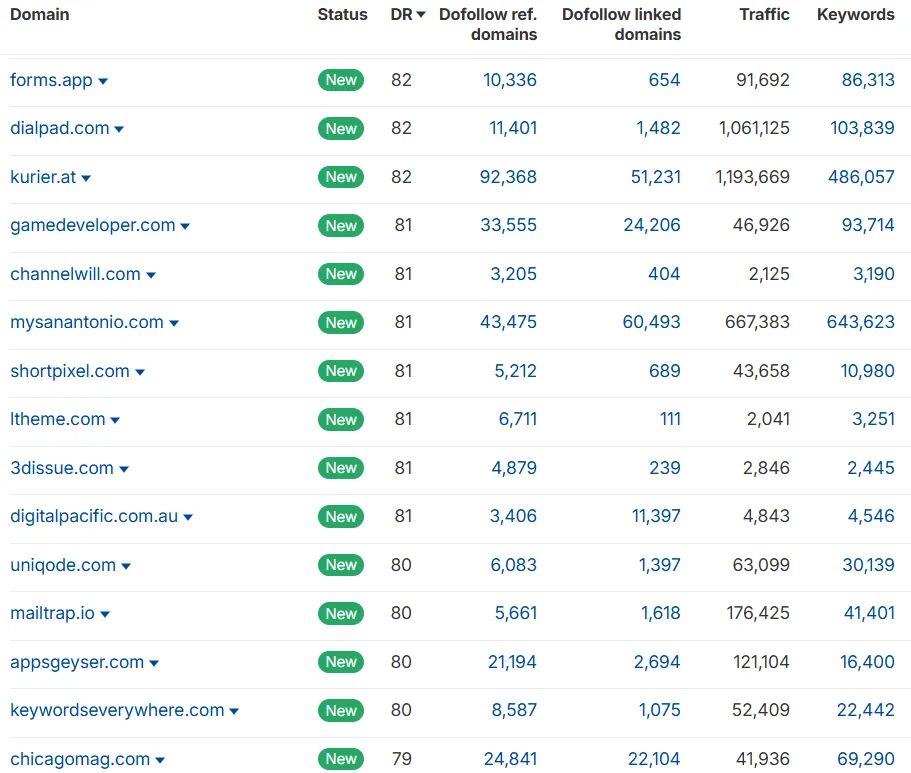Image resolution: width=911 pixels, height=773 pixels.
Task: Expand the dropdown arrow next to appsgeyser.com
Action: (x=154, y=664)
